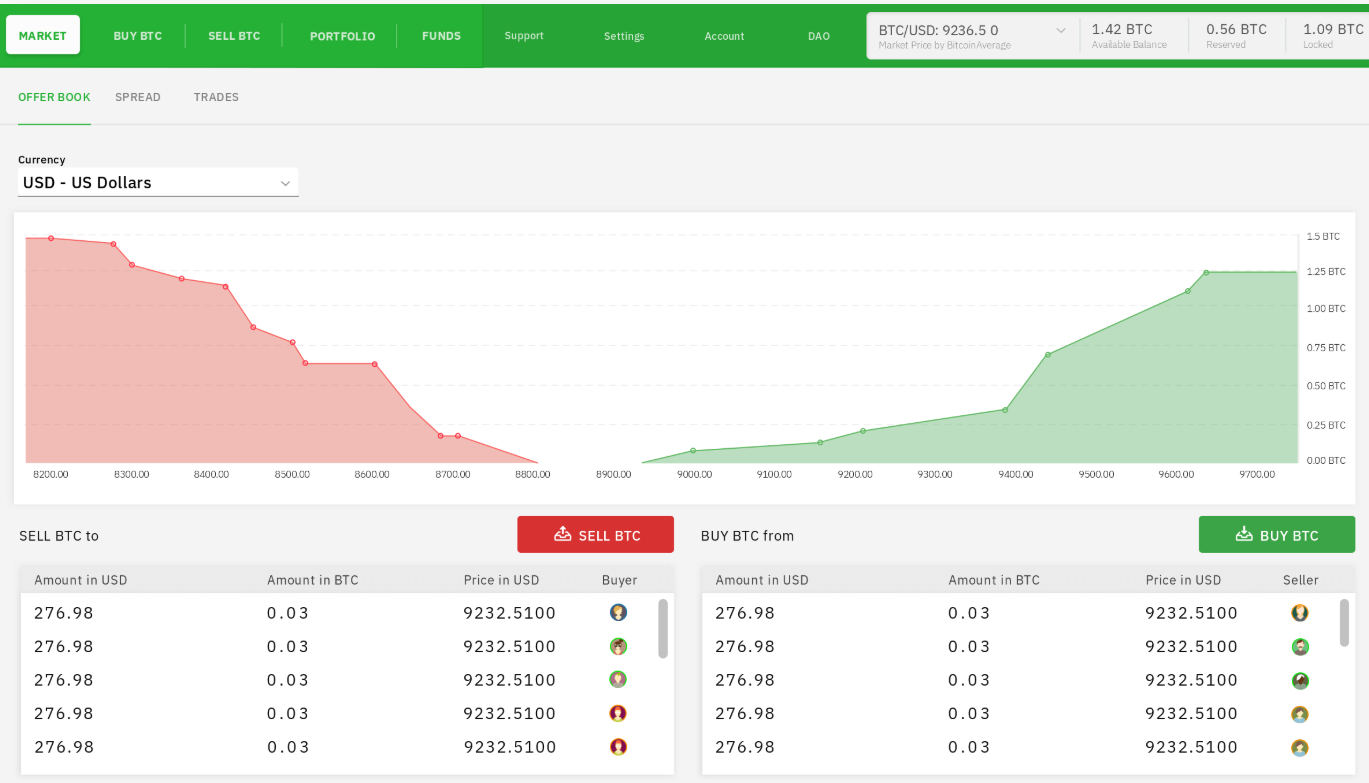Click the BUY BTC from heading
The width and height of the screenshot is (1369, 783).
pos(747,535)
